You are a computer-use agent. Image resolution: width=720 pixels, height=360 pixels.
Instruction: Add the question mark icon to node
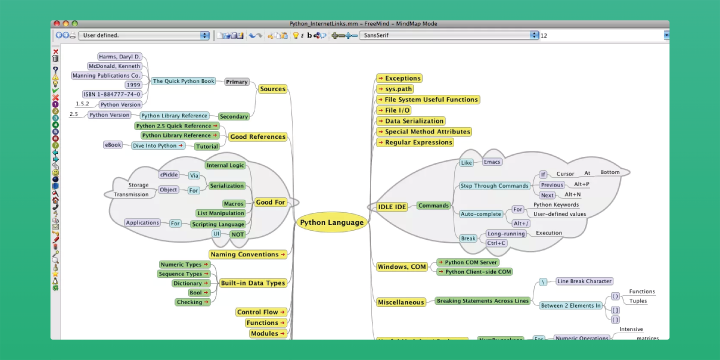(x=56, y=69)
